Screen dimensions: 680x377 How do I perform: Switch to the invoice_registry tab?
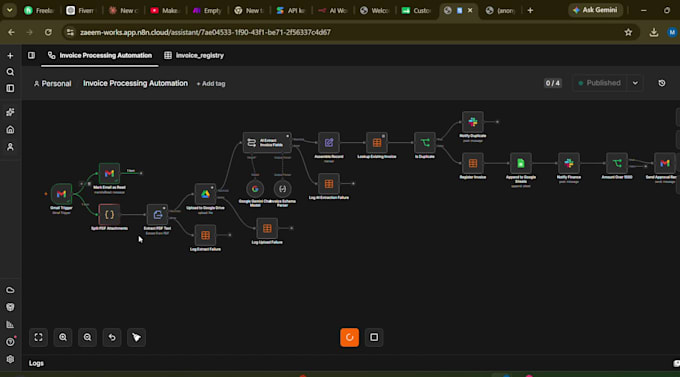pyautogui.click(x=194, y=55)
